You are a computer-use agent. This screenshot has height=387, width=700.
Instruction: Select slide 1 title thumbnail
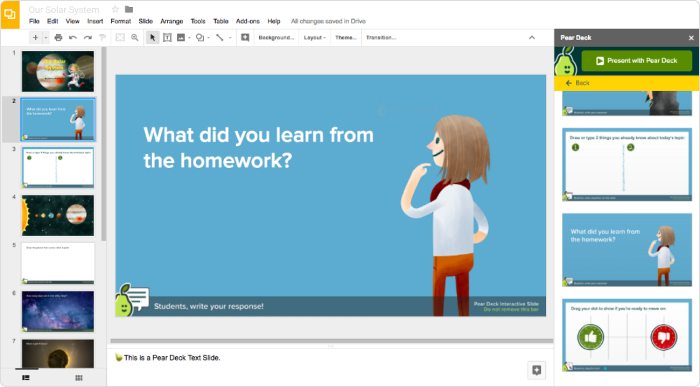click(58, 71)
